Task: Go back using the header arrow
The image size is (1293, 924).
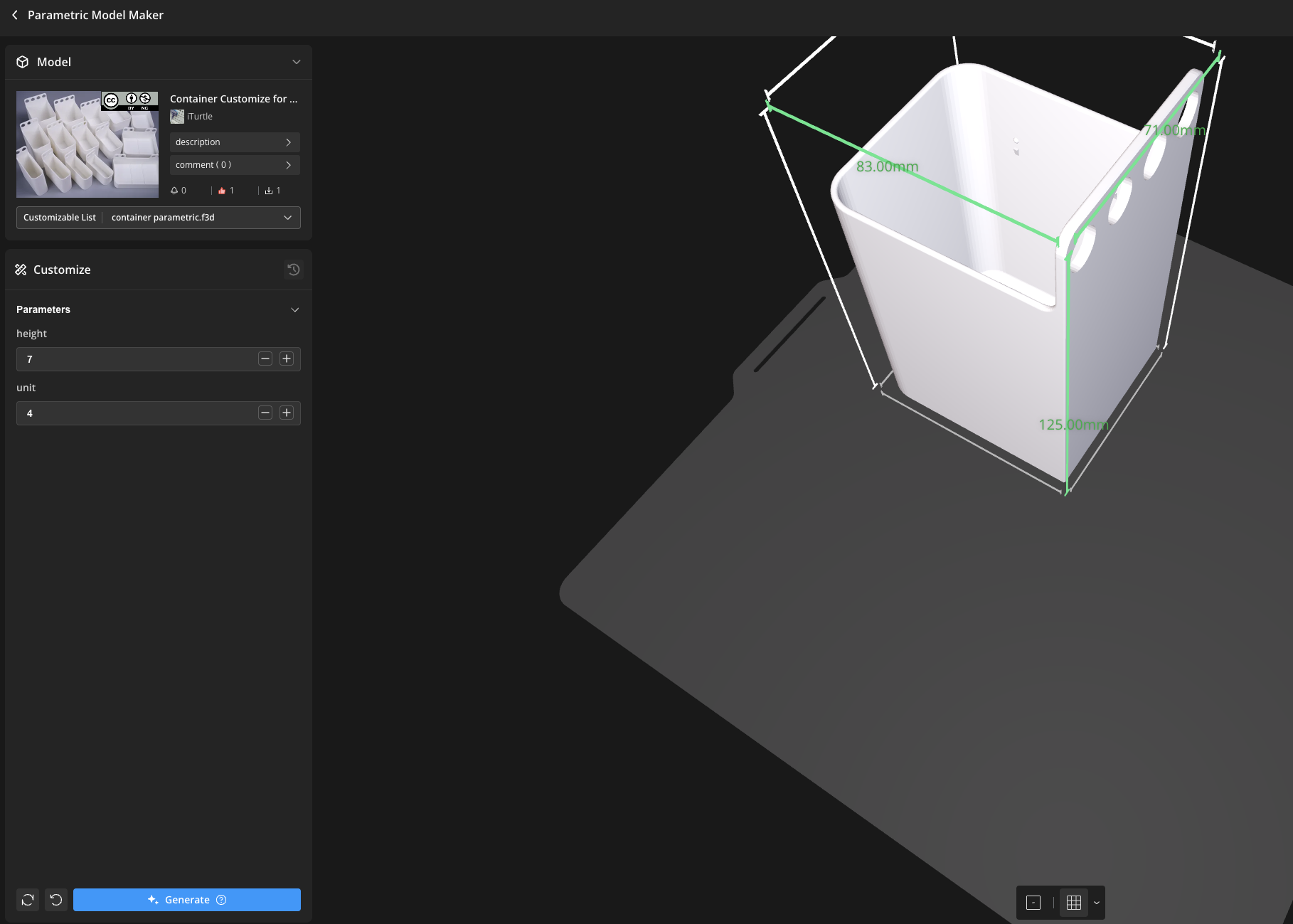Action: pos(15,15)
